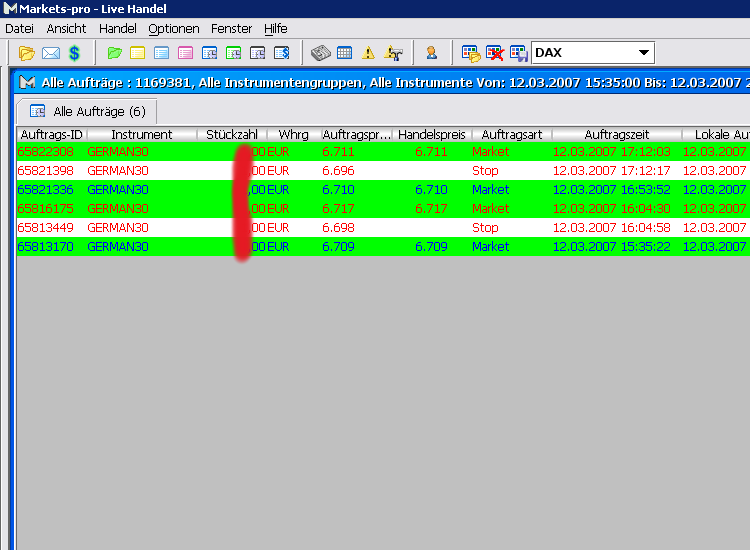Click timestamp 12.03.2007 16:53:52
750x550 pixels.
612,190
